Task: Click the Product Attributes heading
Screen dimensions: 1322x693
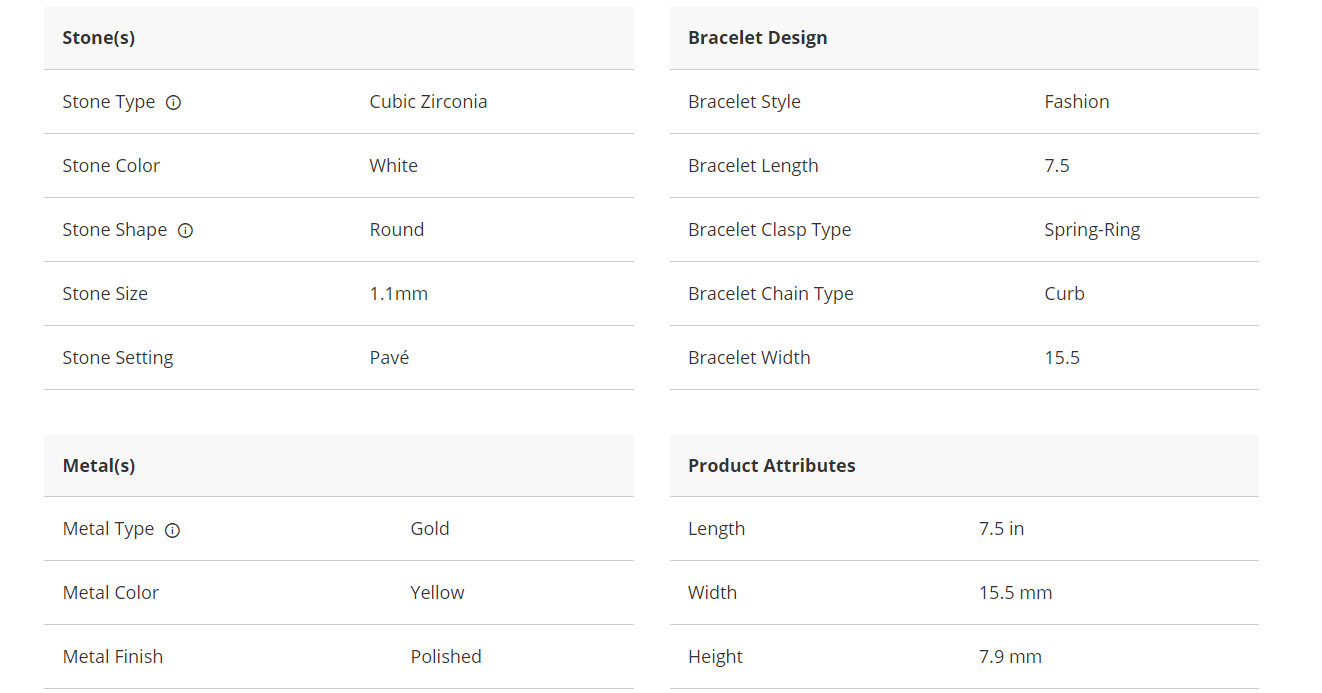Action: (x=771, y=465)
